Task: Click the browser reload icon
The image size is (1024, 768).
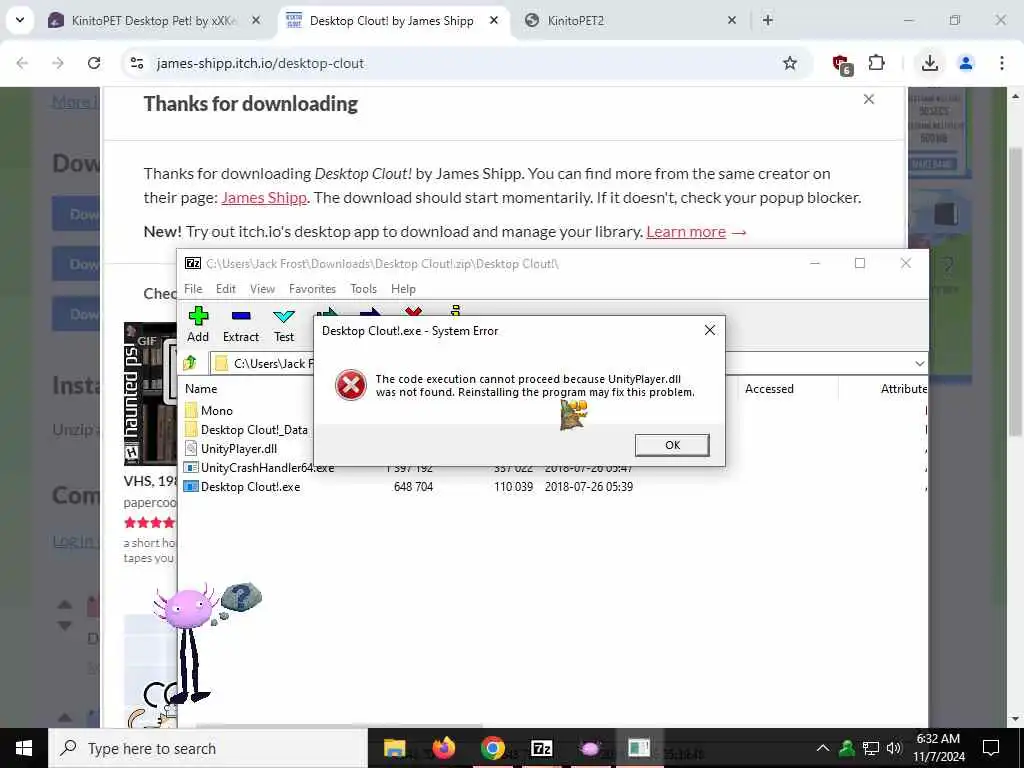Action: pos(94,63)
